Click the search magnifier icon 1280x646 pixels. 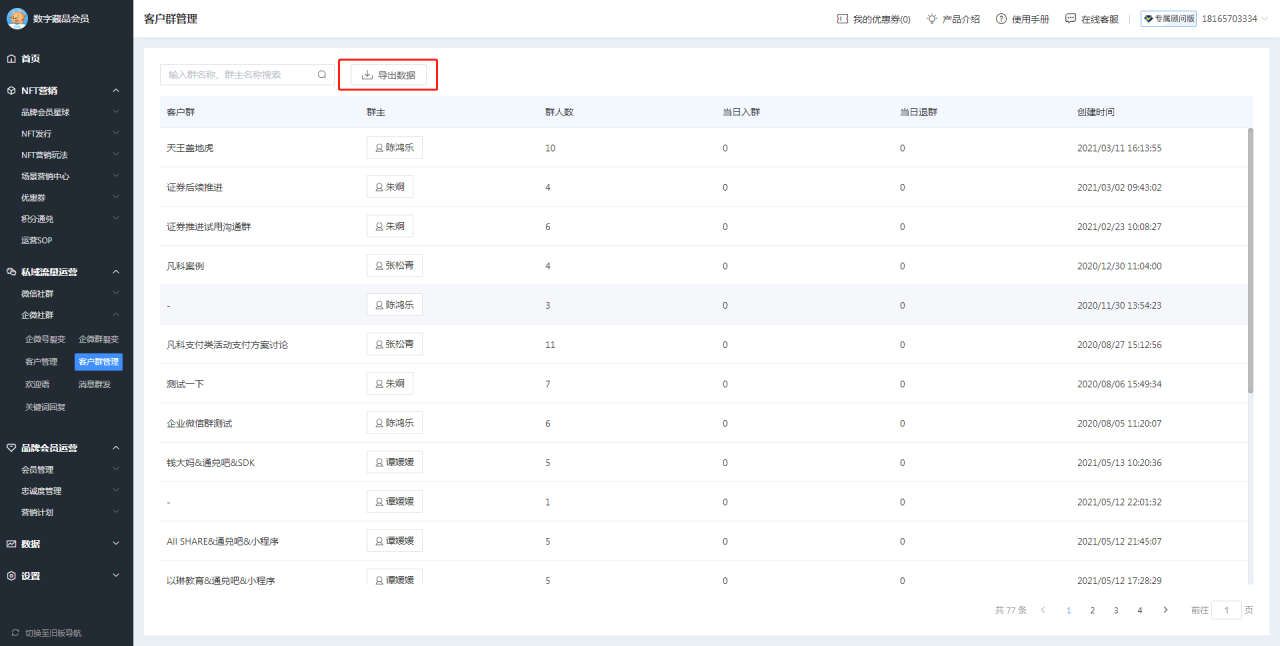point(322,75)
